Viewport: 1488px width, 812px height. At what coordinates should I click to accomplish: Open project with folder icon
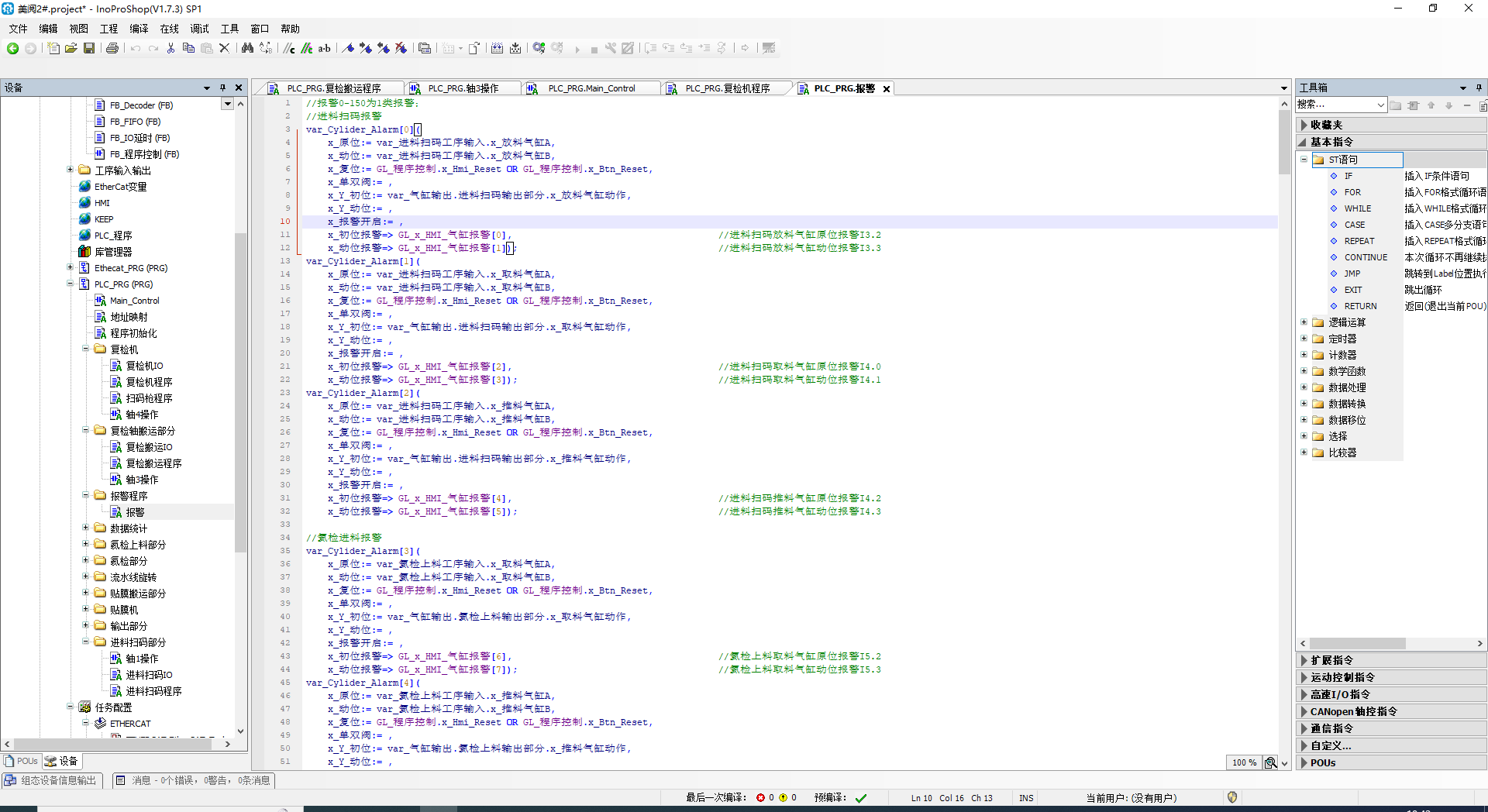[x=71, y=48]
